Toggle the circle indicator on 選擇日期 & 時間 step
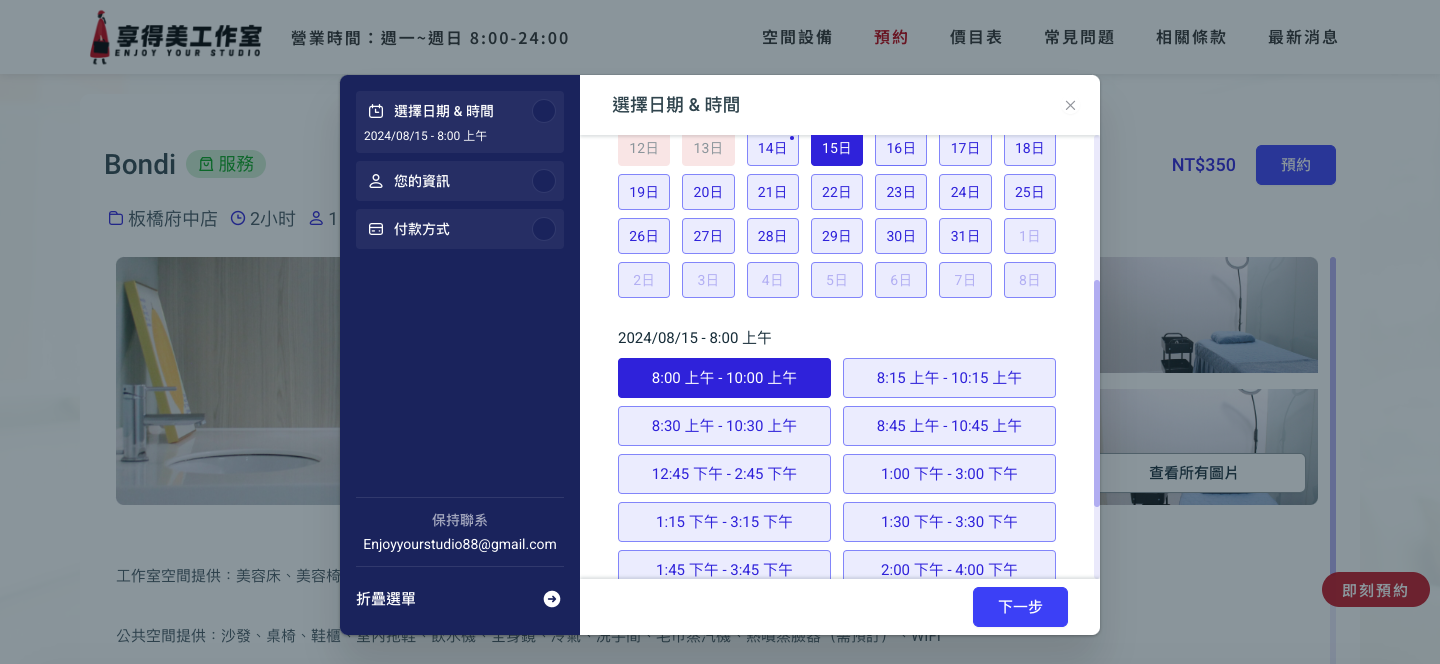The image size is (1440, 664). pos(544,111)
